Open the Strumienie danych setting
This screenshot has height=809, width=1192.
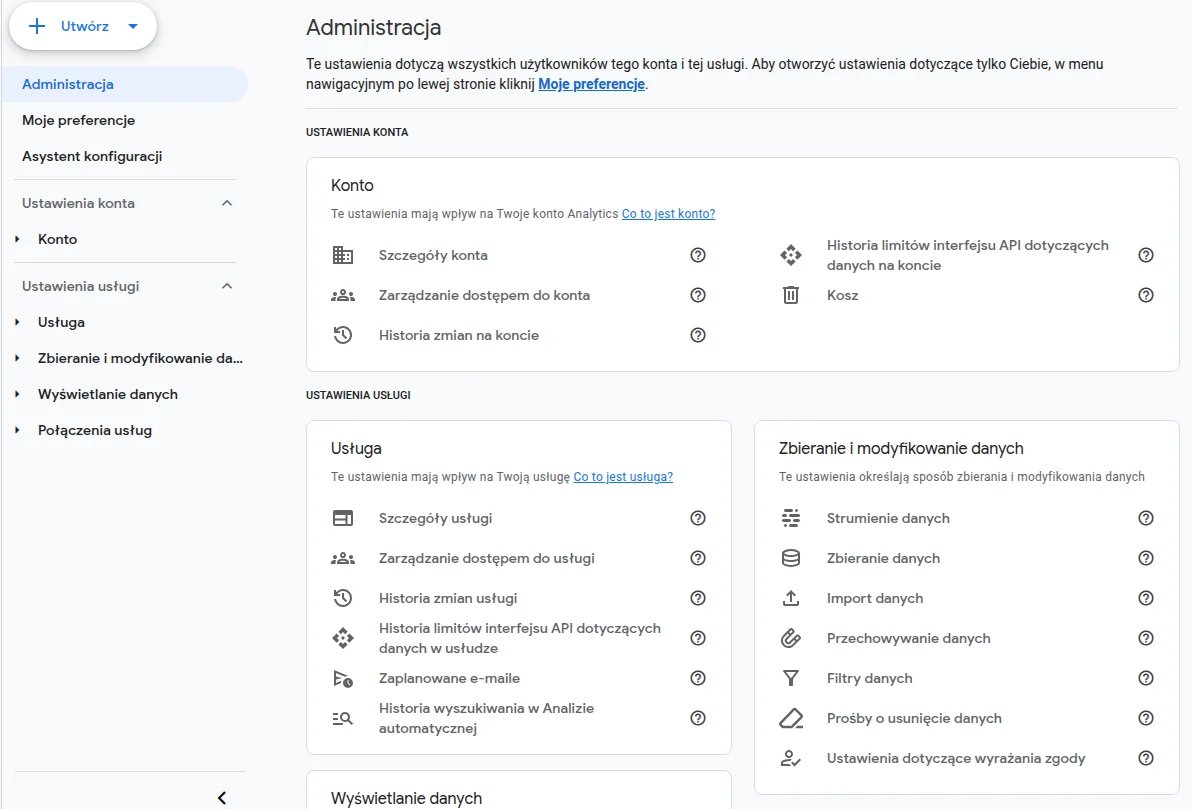(888, 519)
